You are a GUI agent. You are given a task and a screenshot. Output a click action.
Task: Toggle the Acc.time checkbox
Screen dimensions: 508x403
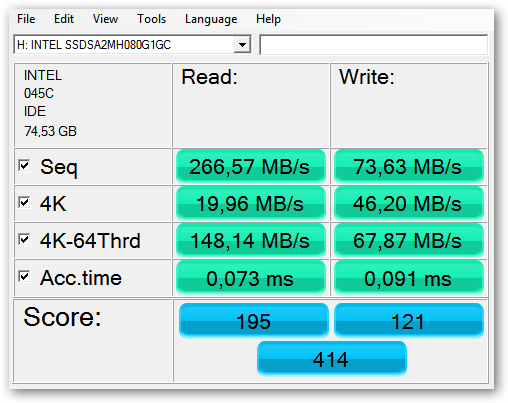pyautogui.click(x=24, y=277)
